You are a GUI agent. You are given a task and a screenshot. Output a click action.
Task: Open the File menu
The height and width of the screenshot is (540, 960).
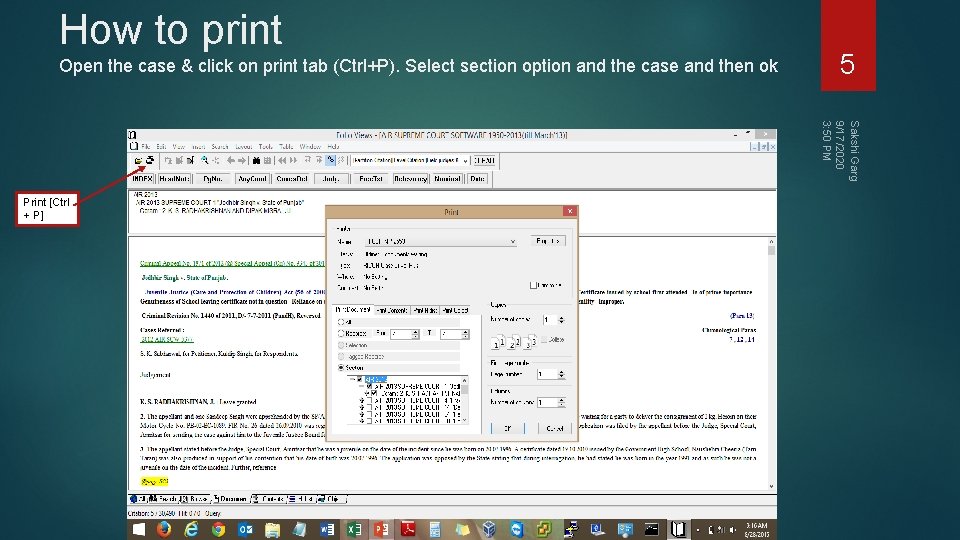[x=146, y=147]
